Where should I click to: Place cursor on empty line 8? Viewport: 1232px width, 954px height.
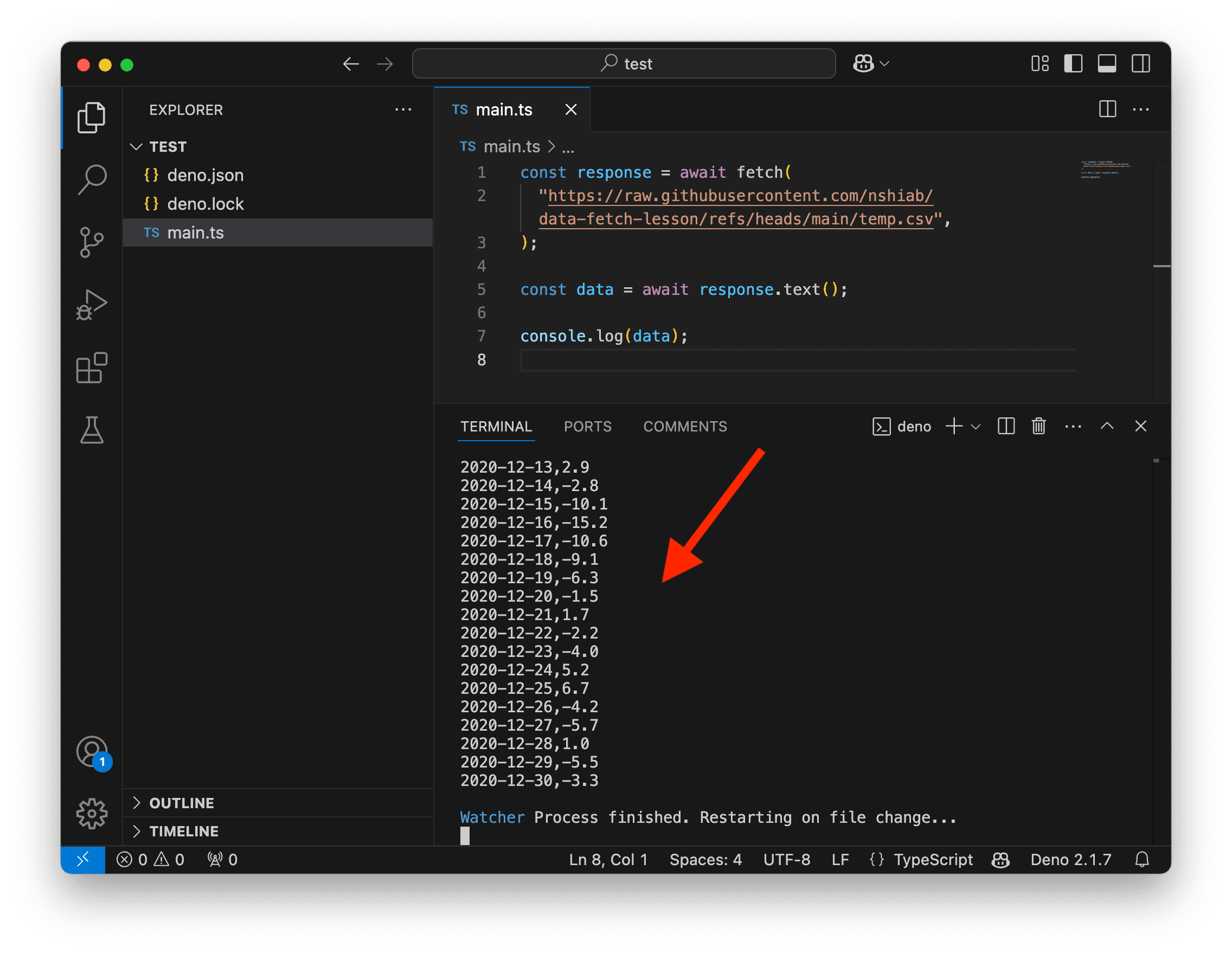(798, 360)
